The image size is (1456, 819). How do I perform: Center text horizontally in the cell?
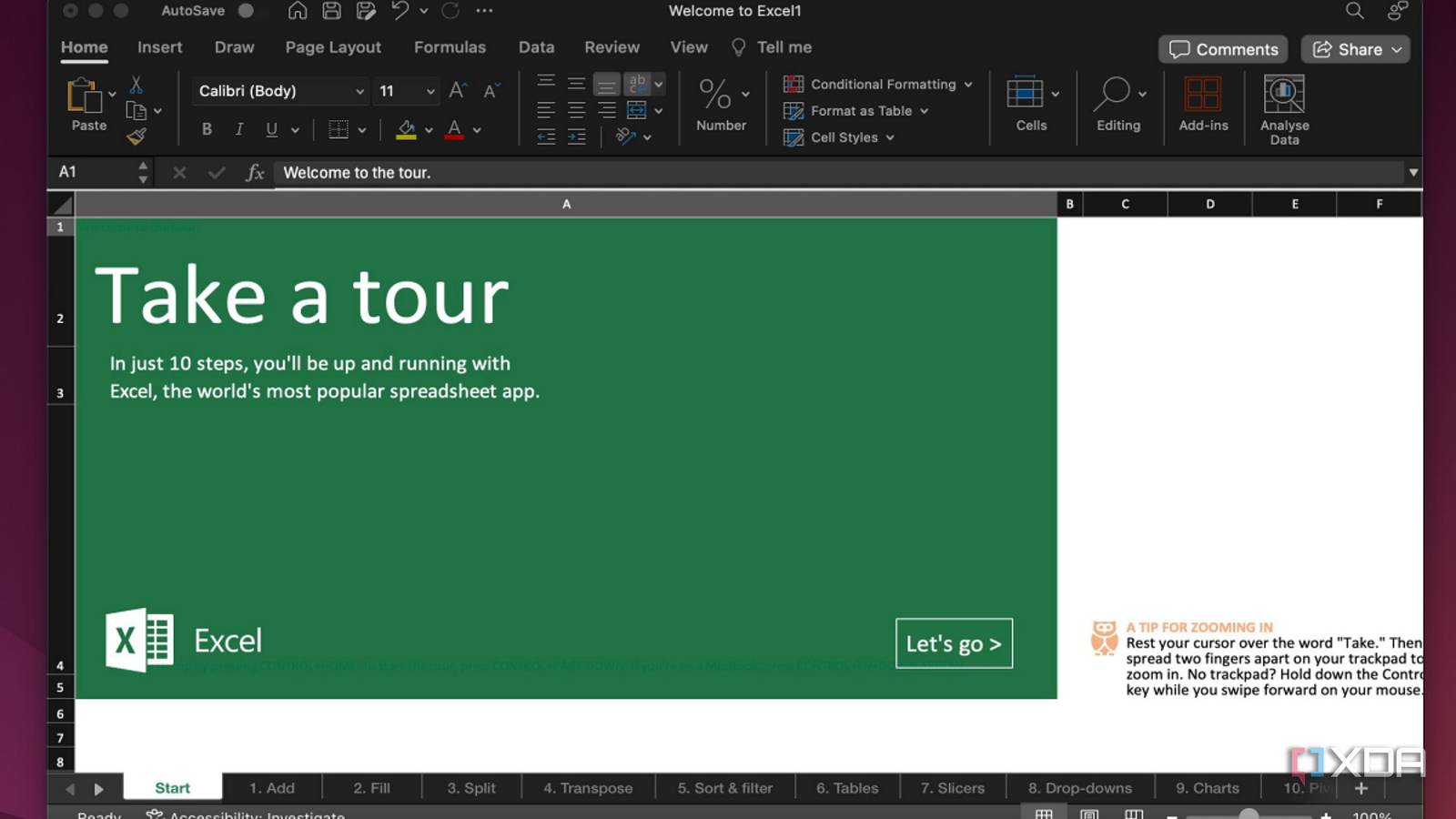coord(576,111)
